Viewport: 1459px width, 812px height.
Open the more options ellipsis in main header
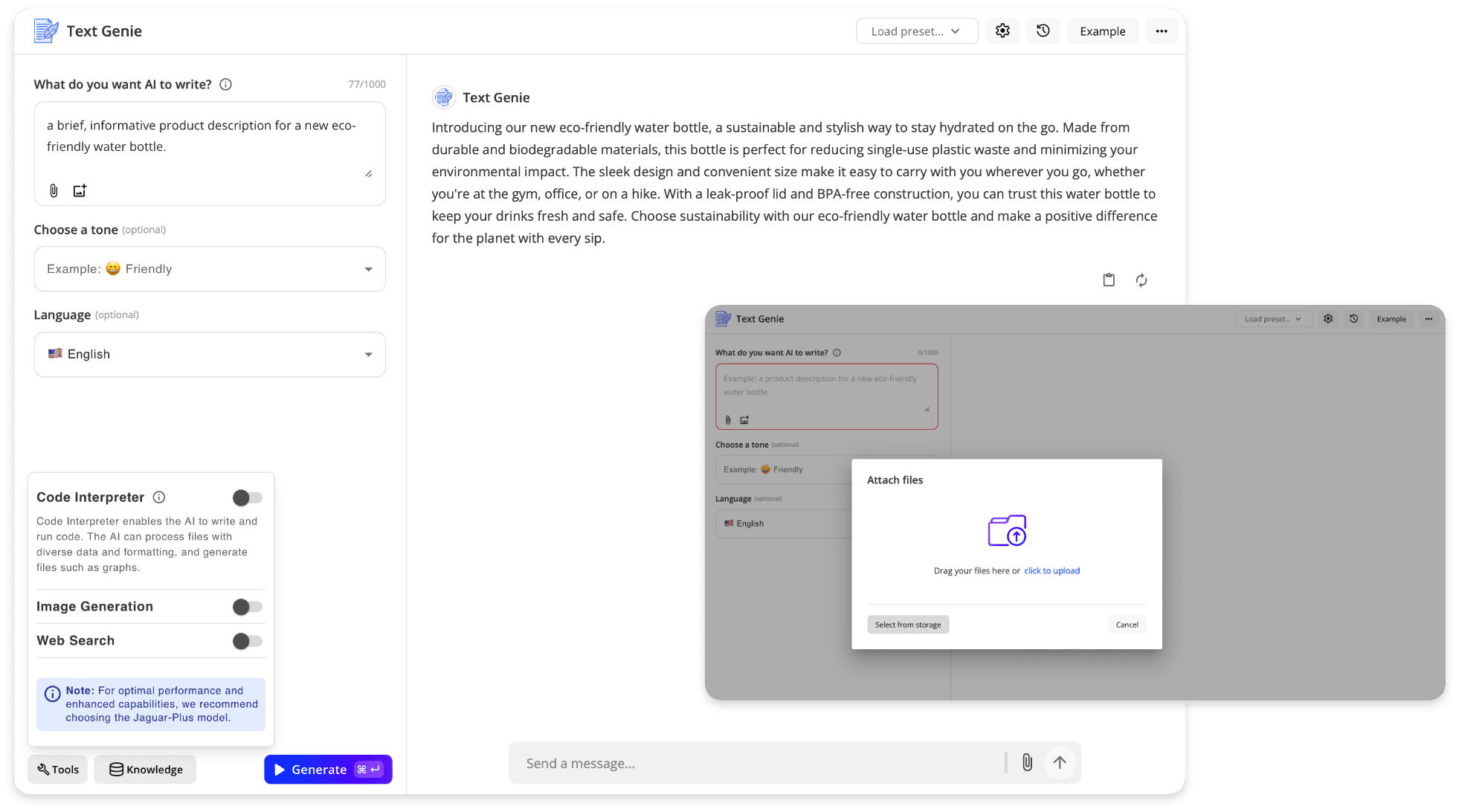pos(1162,31)
